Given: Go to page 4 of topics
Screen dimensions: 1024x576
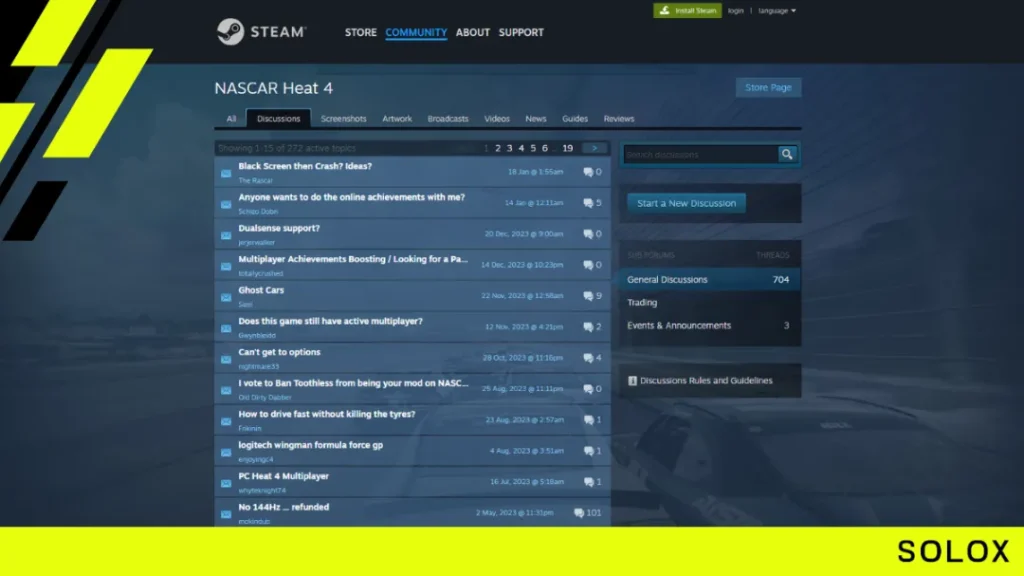Looking at the screenshot, I should [x=521, y=148].
